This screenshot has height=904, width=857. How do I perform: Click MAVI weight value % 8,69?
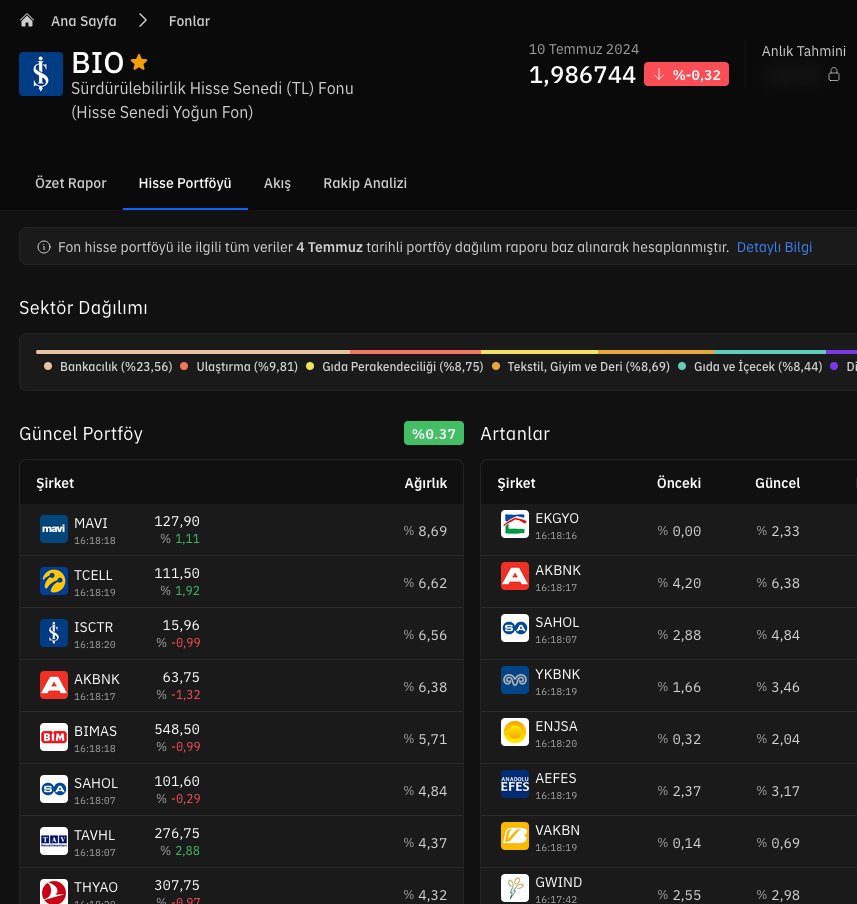click(x=425, y=531)
